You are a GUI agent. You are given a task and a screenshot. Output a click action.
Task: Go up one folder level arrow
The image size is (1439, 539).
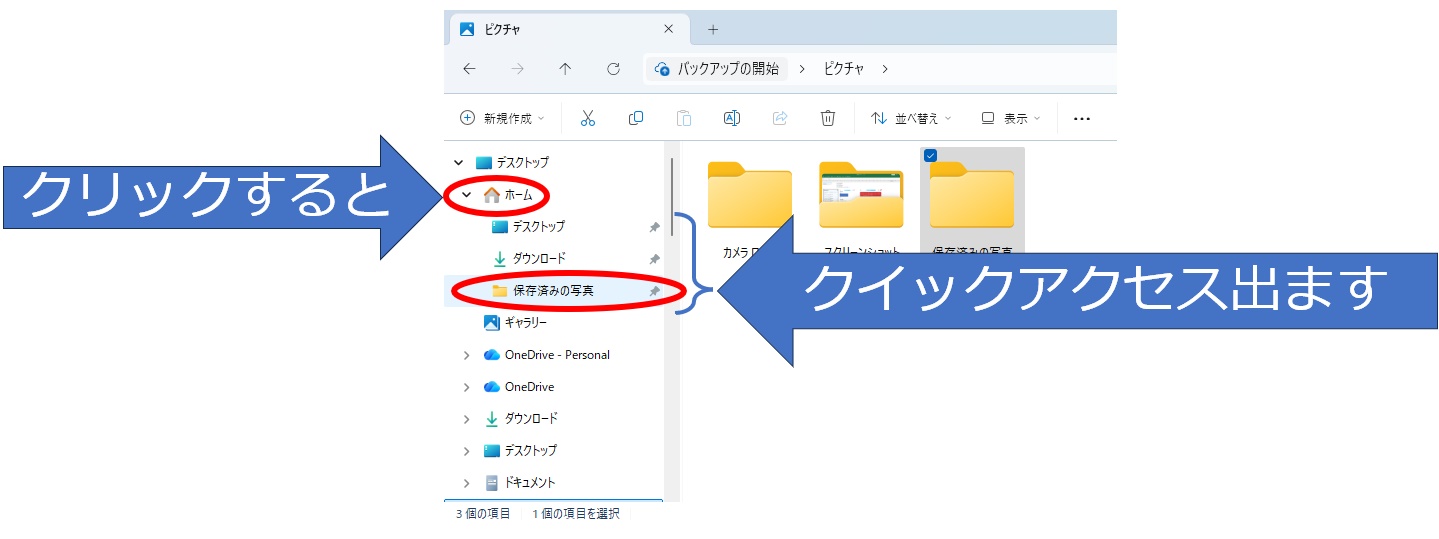(565, 69)
